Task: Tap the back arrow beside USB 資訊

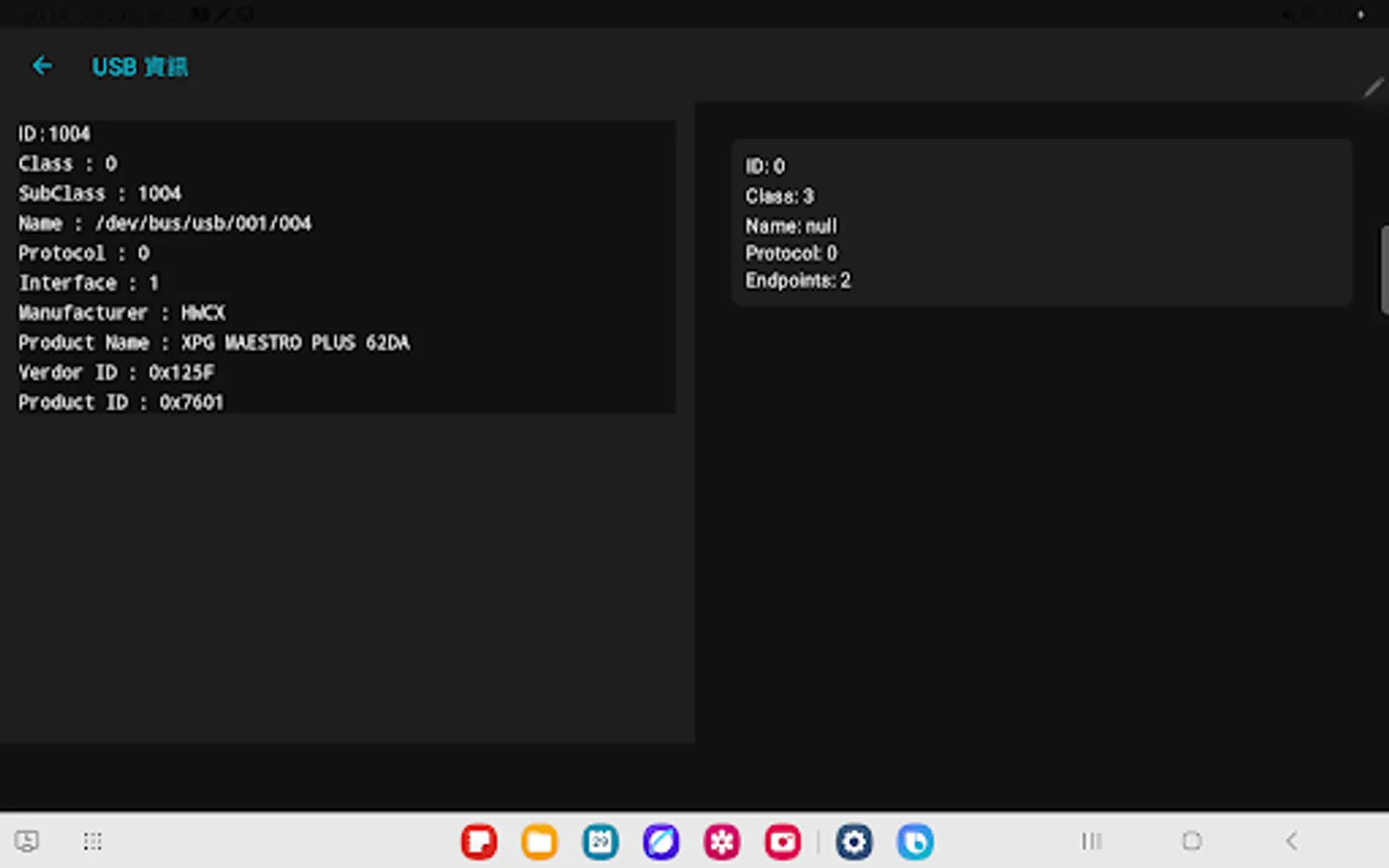Action: click(42, 65)
